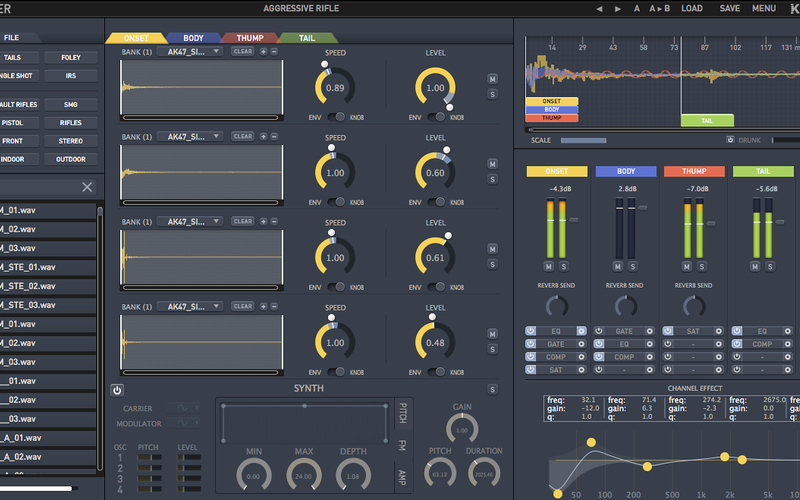The width and height of the screenshot is (800, 500).
Task: Mute the bank with level 0.60
Action: tap(492, 164)
